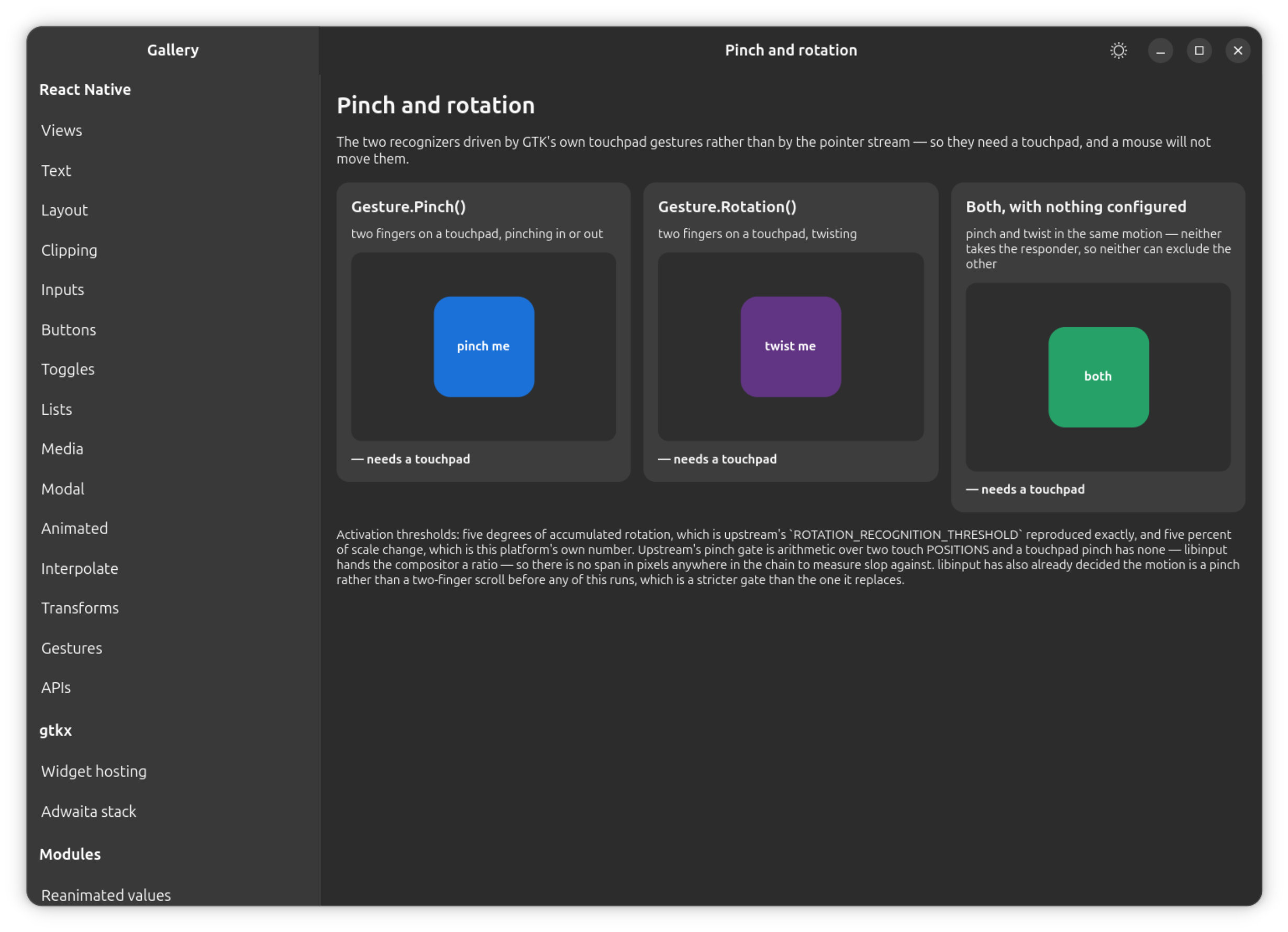Select Lists in the sidebar

coord(173,409)
